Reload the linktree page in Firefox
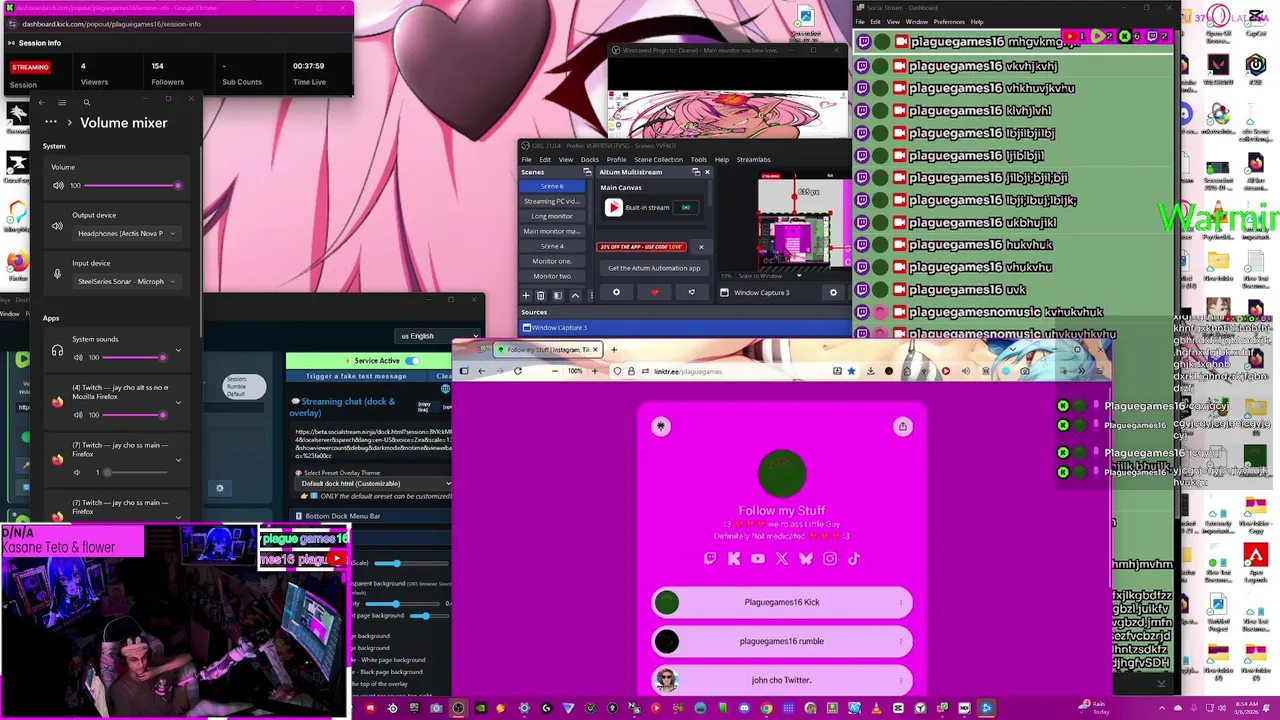This screenshot has height=720, width=1280. coord(517,371)
